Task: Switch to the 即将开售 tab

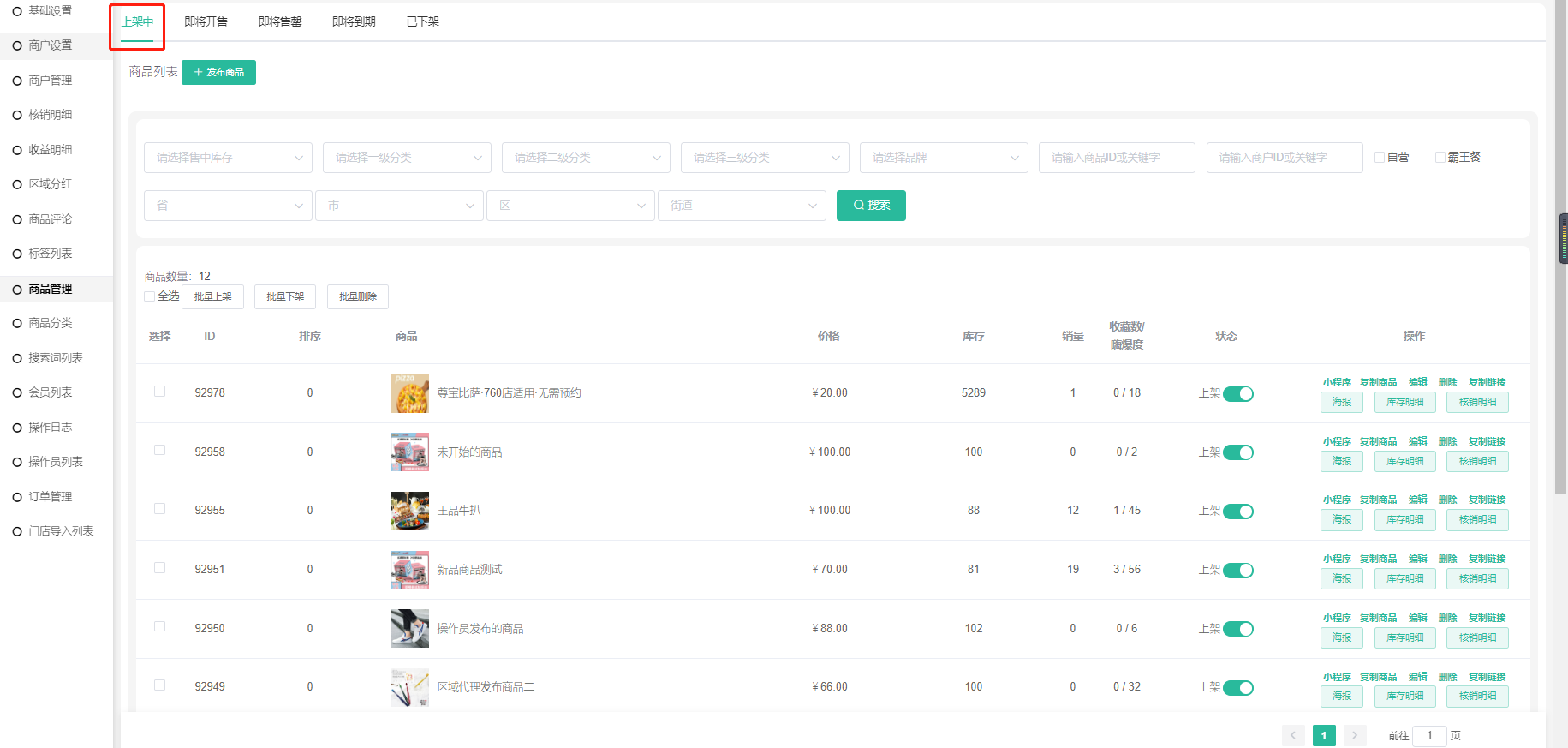Action: (206, 21)
